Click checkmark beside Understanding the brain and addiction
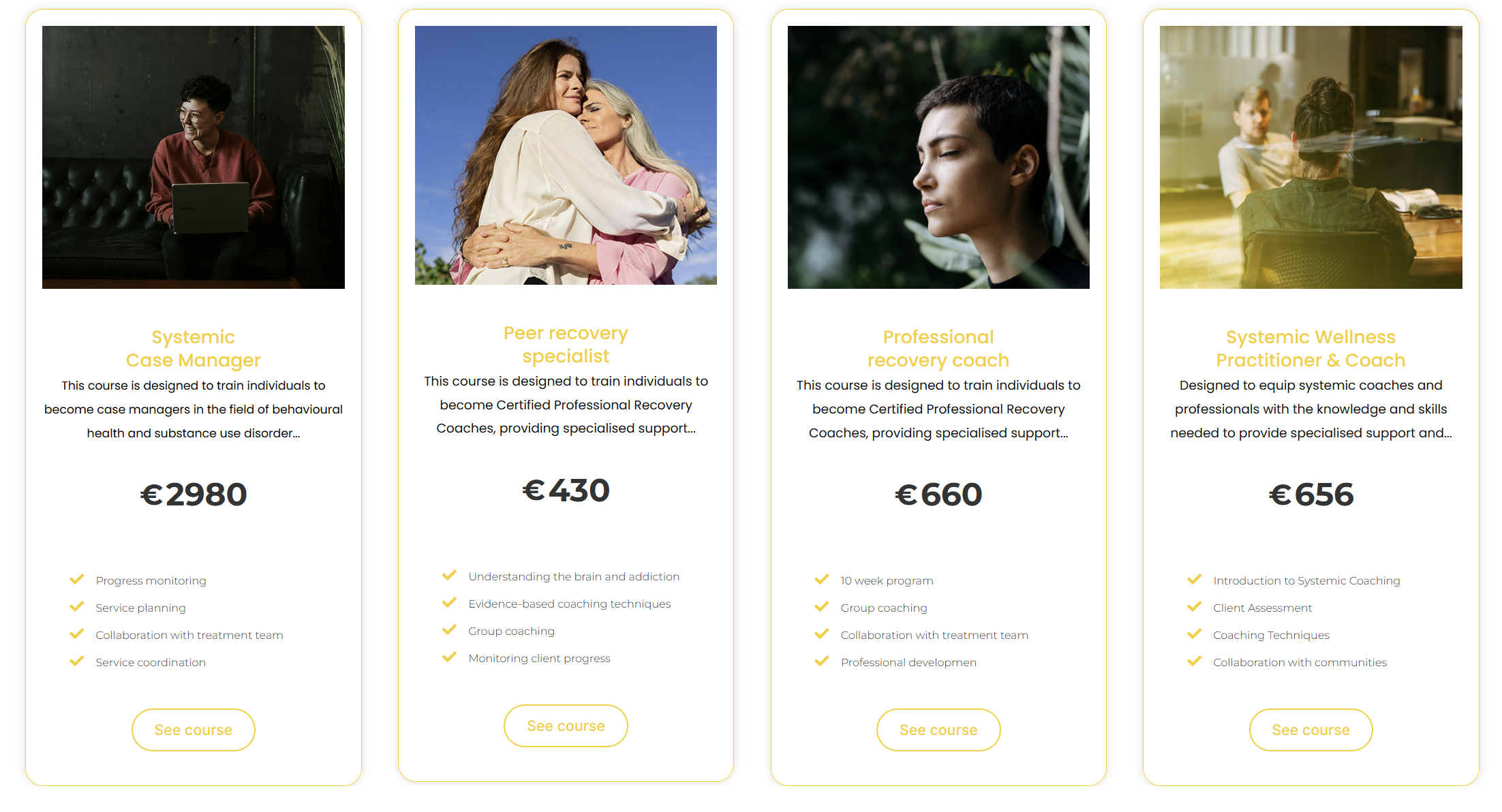The width and height of the screenshot is (1502, 812). coord(449,576)
